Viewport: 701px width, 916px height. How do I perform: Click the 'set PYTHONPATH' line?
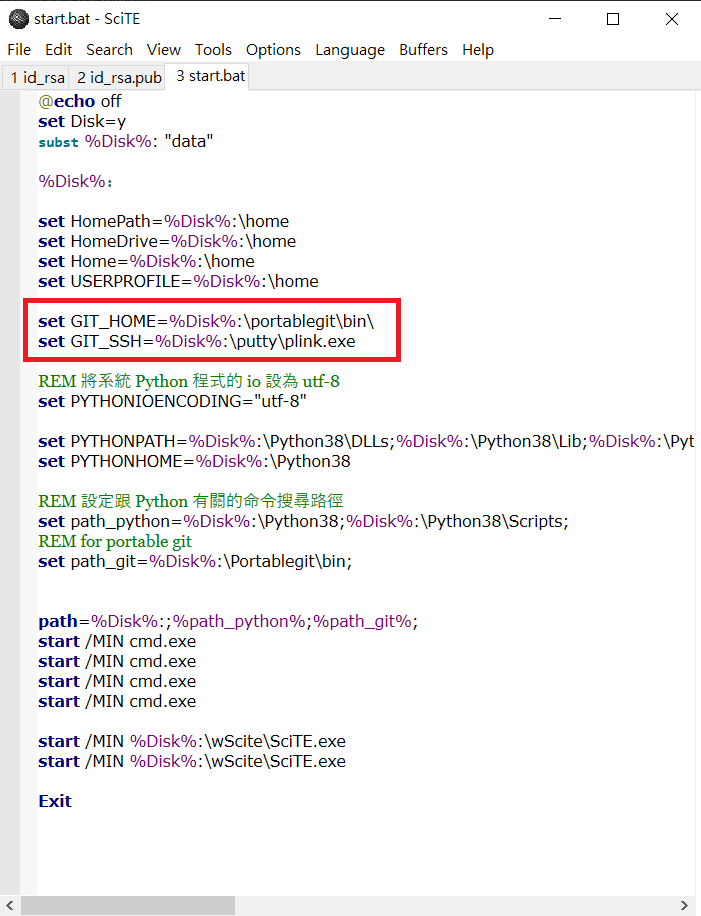coord(366,441)
